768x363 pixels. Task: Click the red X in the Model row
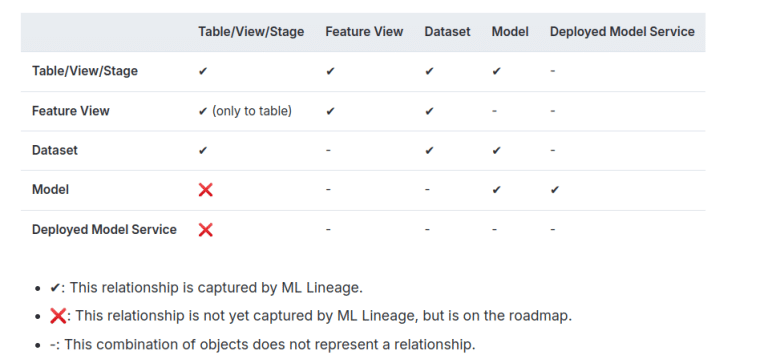(x=205, y=190)
